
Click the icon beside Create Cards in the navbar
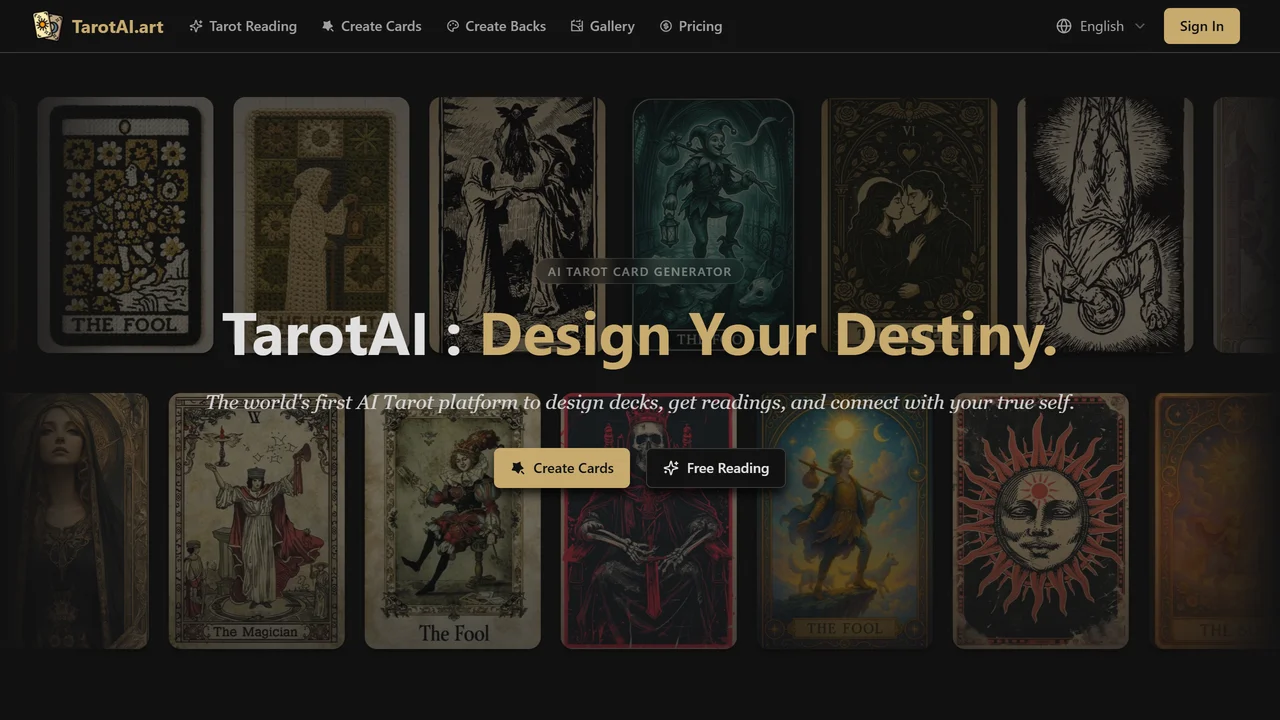pos(328,26)
